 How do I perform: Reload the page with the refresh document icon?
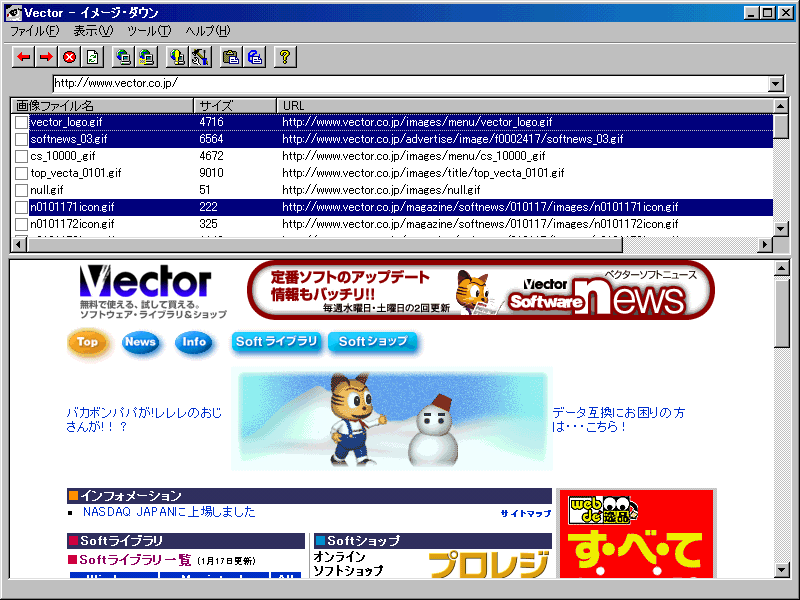[x=92, y=57]
